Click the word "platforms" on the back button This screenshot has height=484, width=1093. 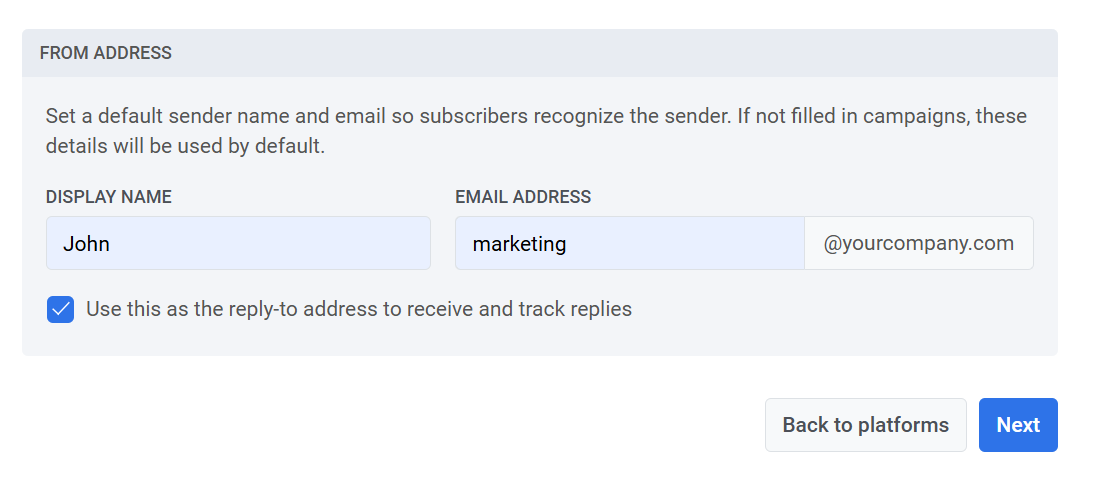click(904, 425)
